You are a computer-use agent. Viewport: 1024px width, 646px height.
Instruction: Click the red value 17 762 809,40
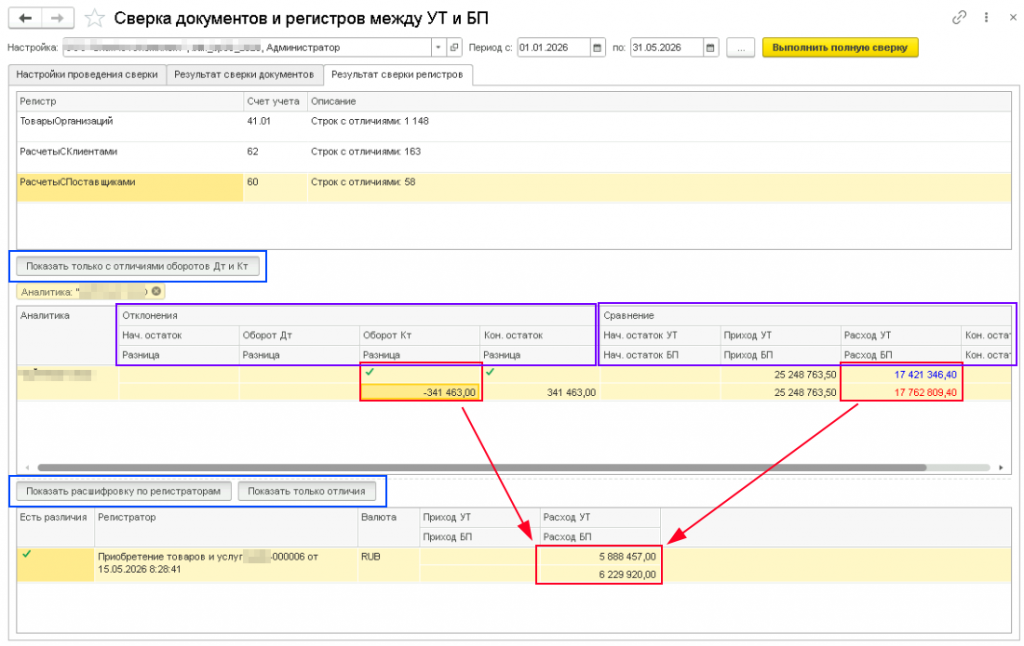(925, 393)
